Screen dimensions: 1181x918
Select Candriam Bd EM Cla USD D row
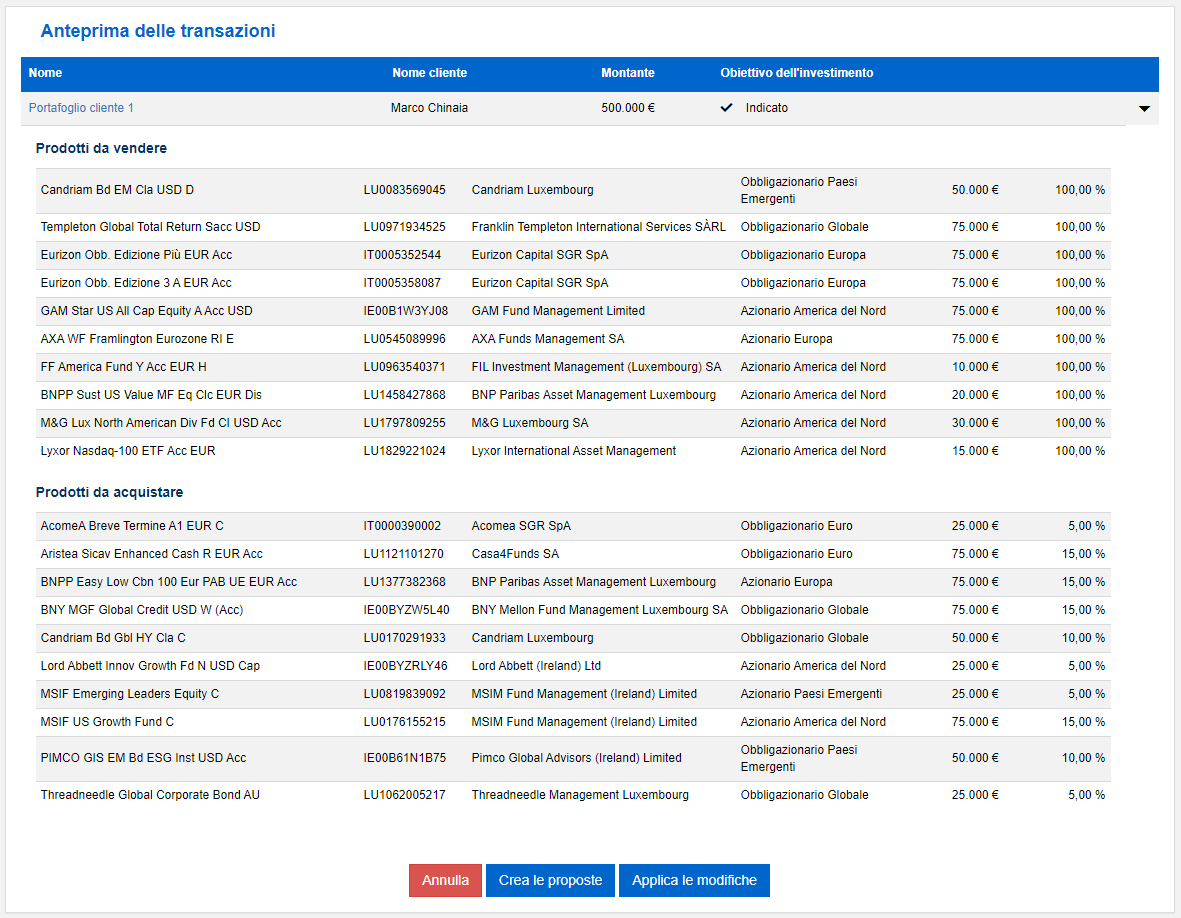pos(573,191)
